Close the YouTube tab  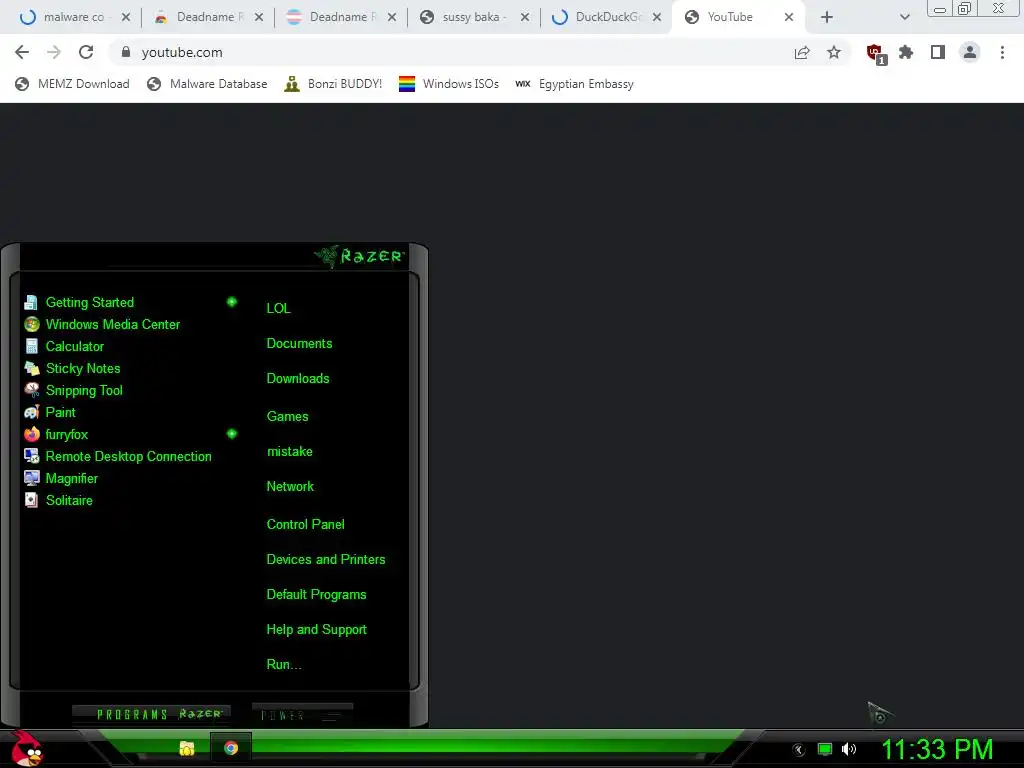point(789,17)
